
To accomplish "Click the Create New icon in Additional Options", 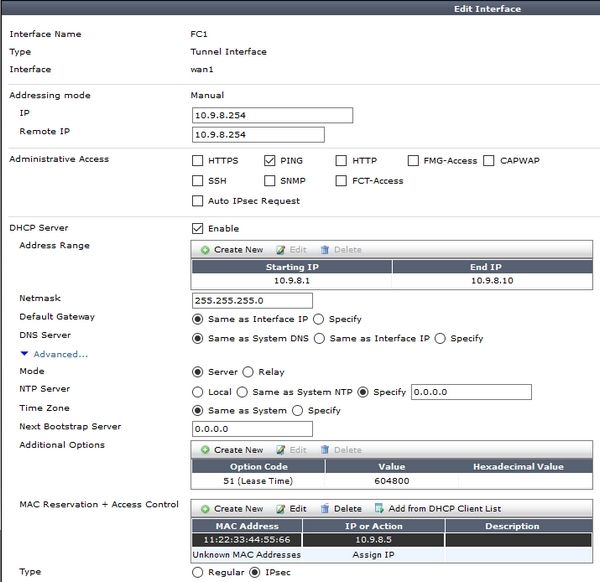I will tap(205, 450).
